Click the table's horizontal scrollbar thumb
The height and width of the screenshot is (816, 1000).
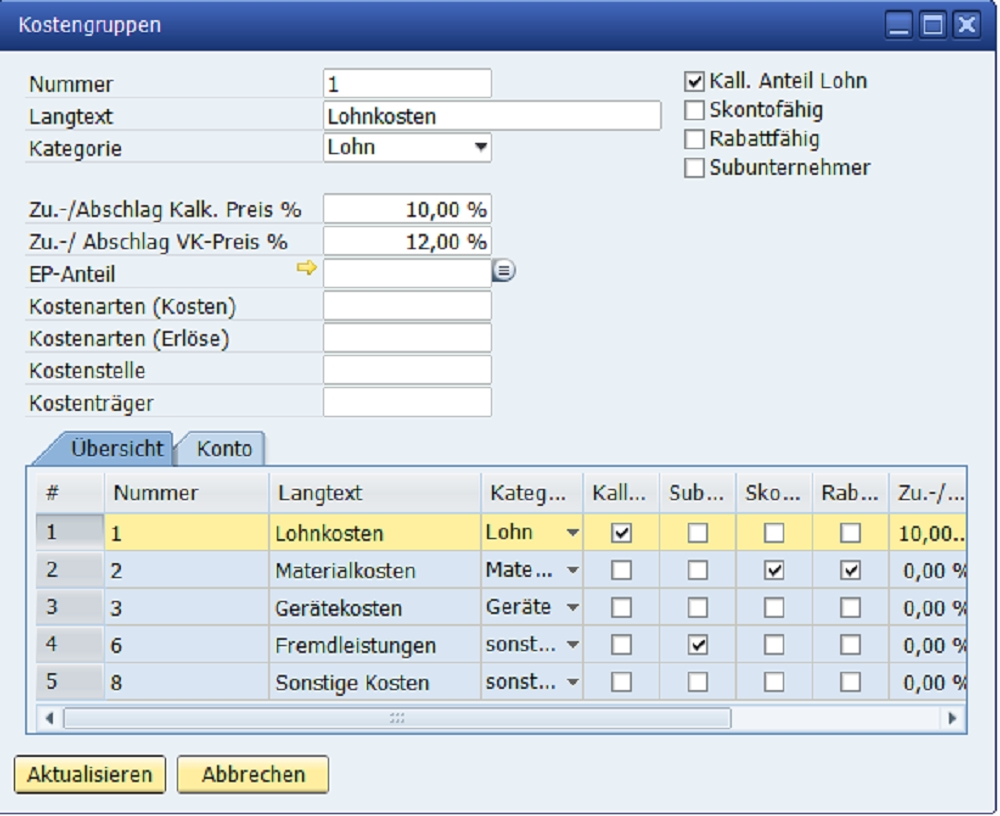[x=397, y=718]
